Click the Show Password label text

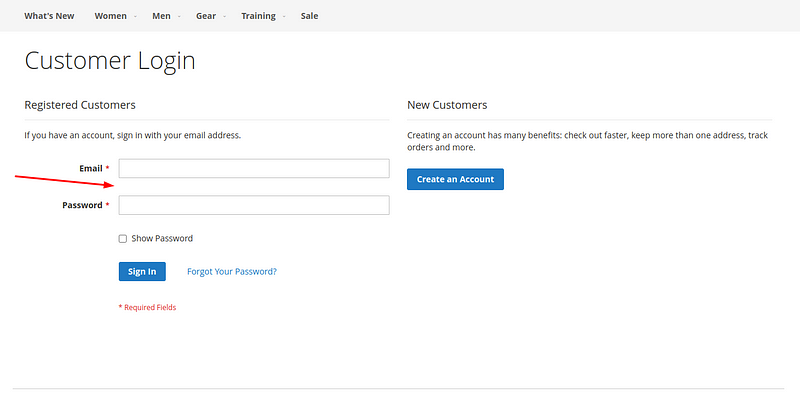pos(162,239)
